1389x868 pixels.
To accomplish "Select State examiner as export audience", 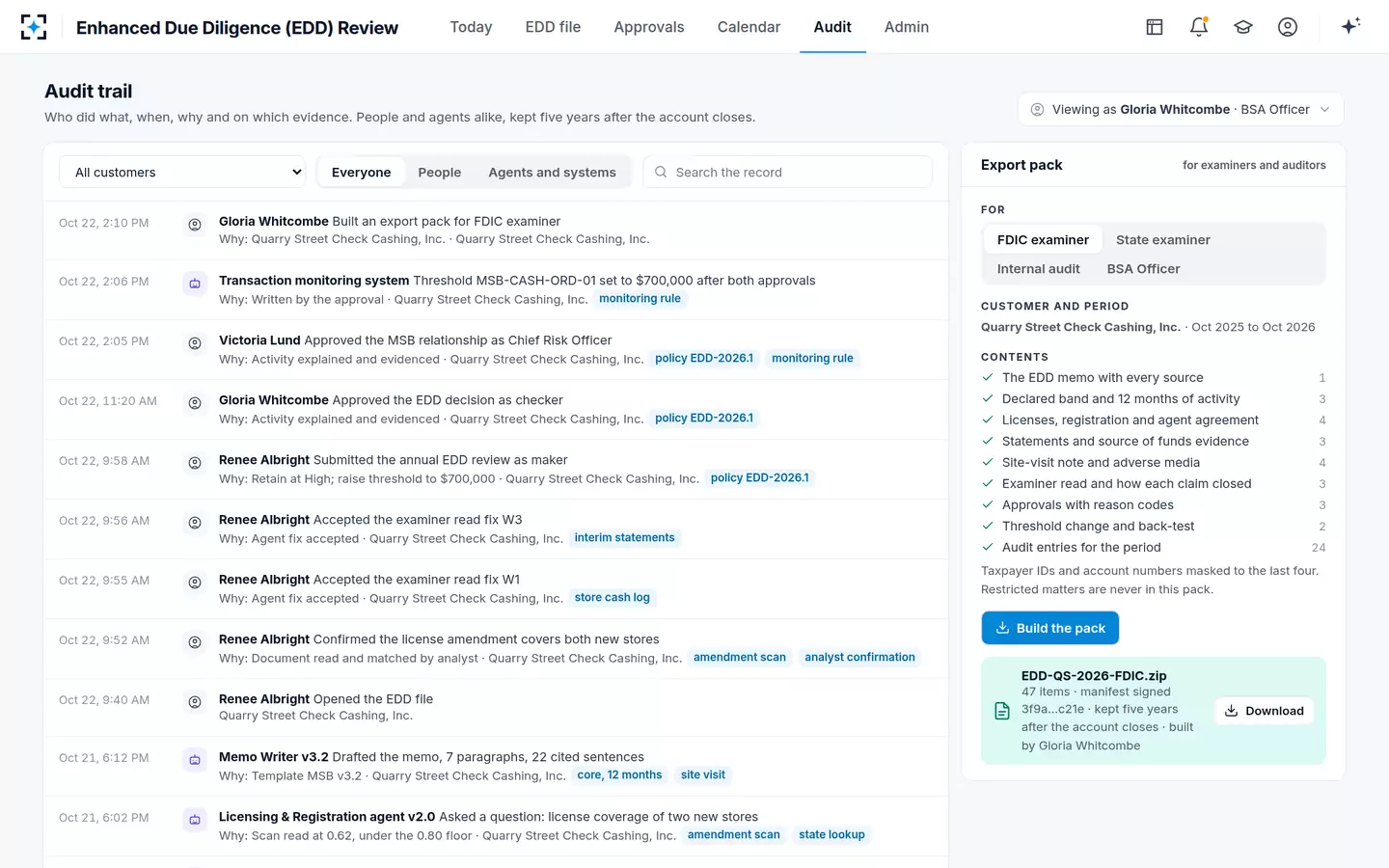I will click(x=1163, y=240).
